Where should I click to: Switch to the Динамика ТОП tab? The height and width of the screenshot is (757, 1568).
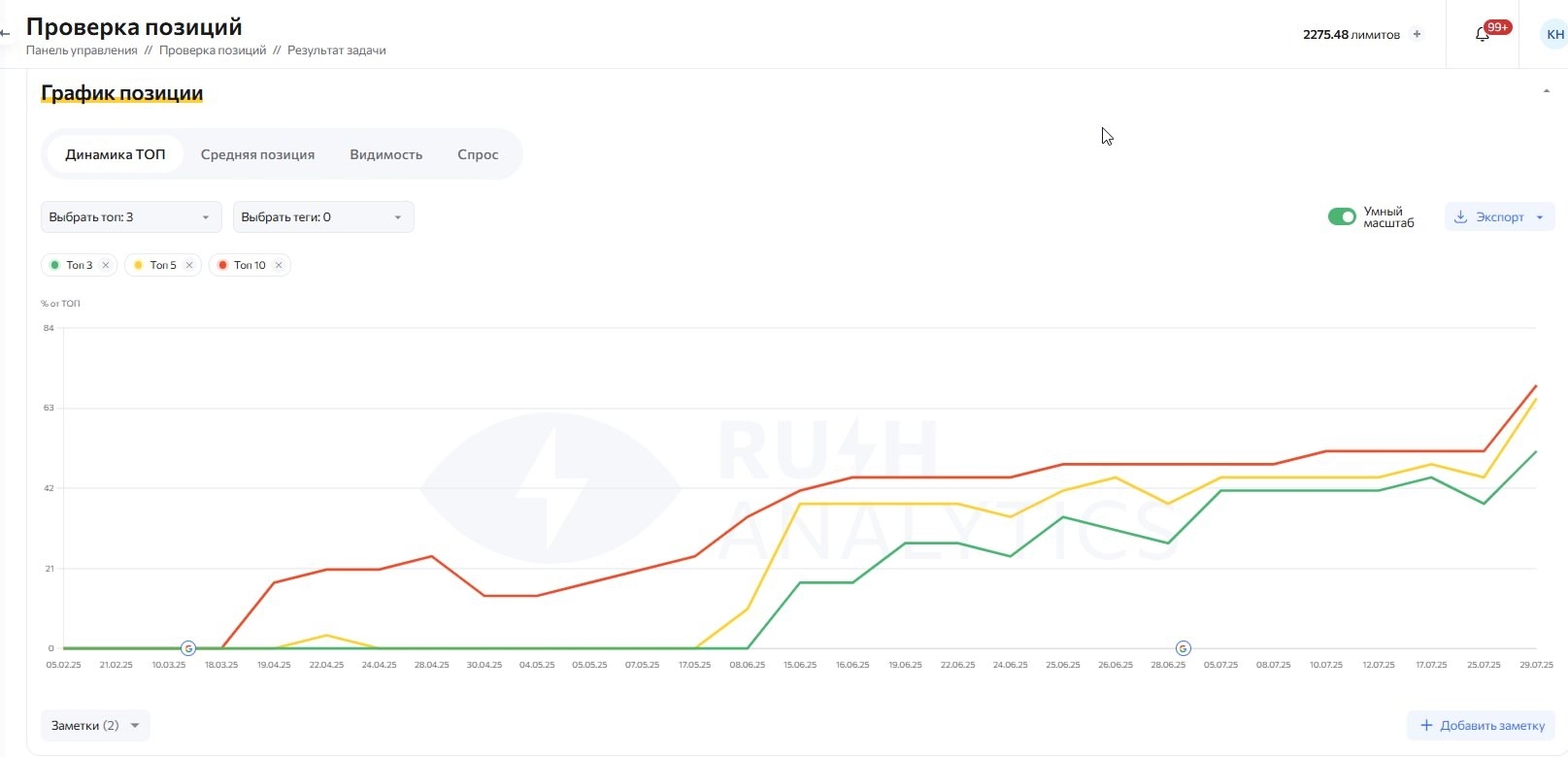(116, 154)
